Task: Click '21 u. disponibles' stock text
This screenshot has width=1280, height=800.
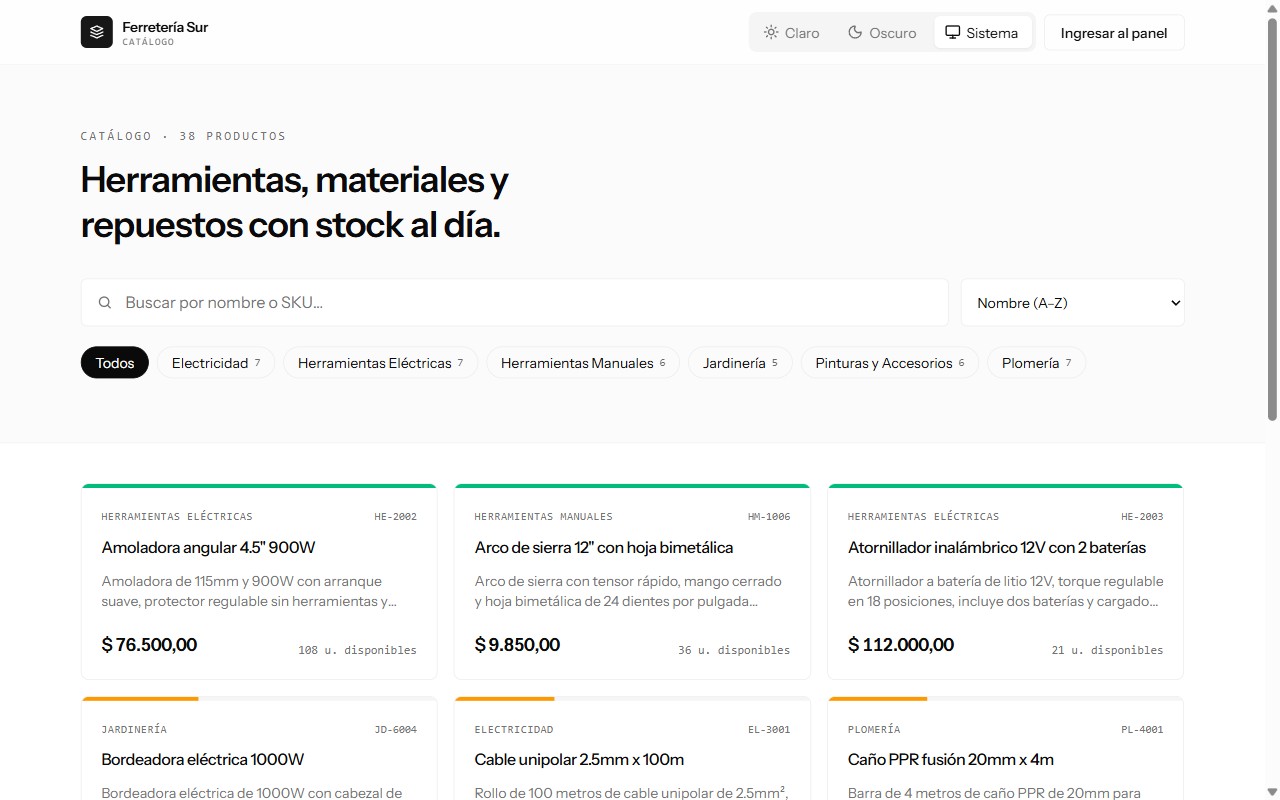Action: [1107, 650]
